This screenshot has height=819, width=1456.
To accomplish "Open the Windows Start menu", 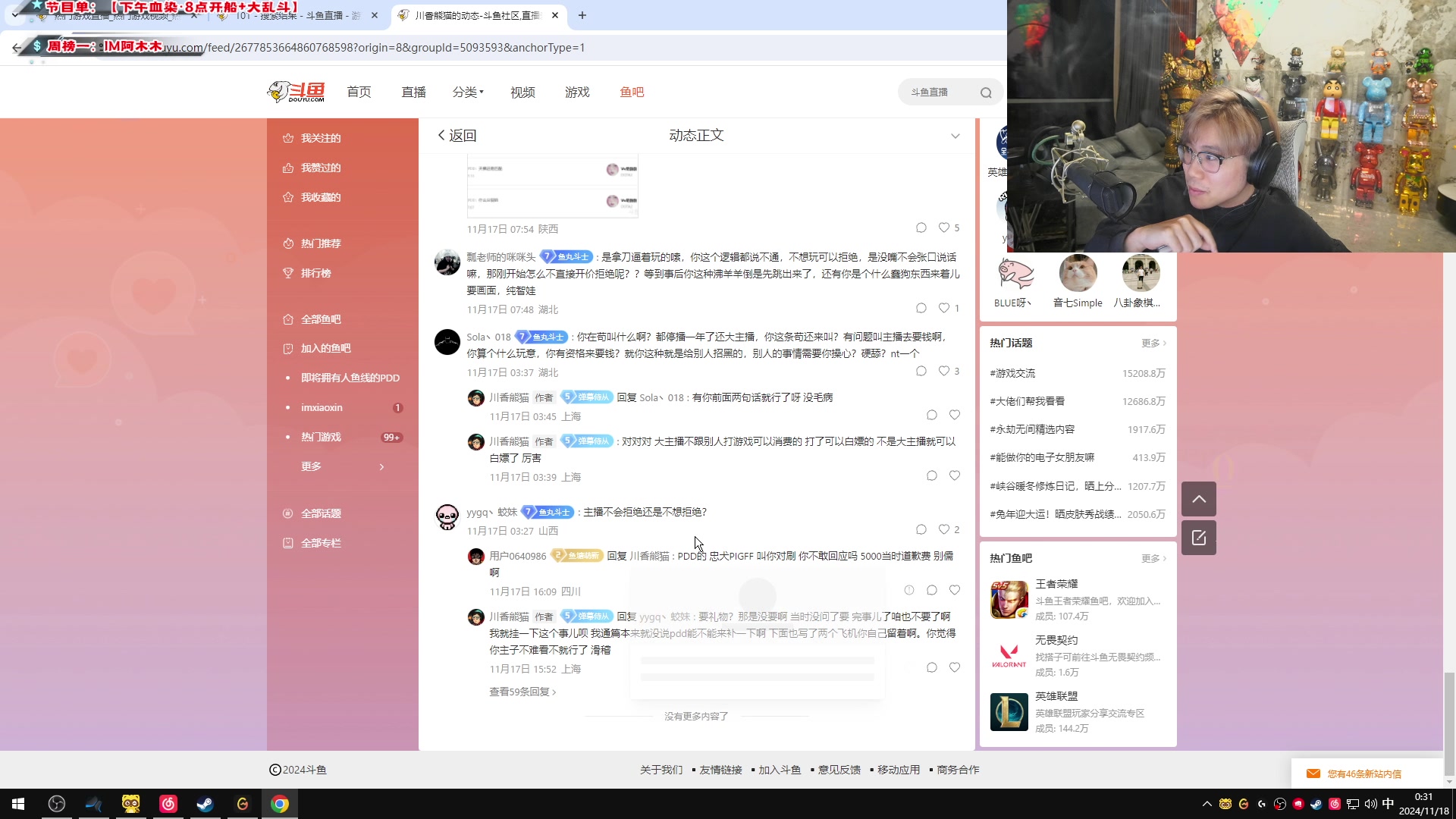I will click(18, 804).
